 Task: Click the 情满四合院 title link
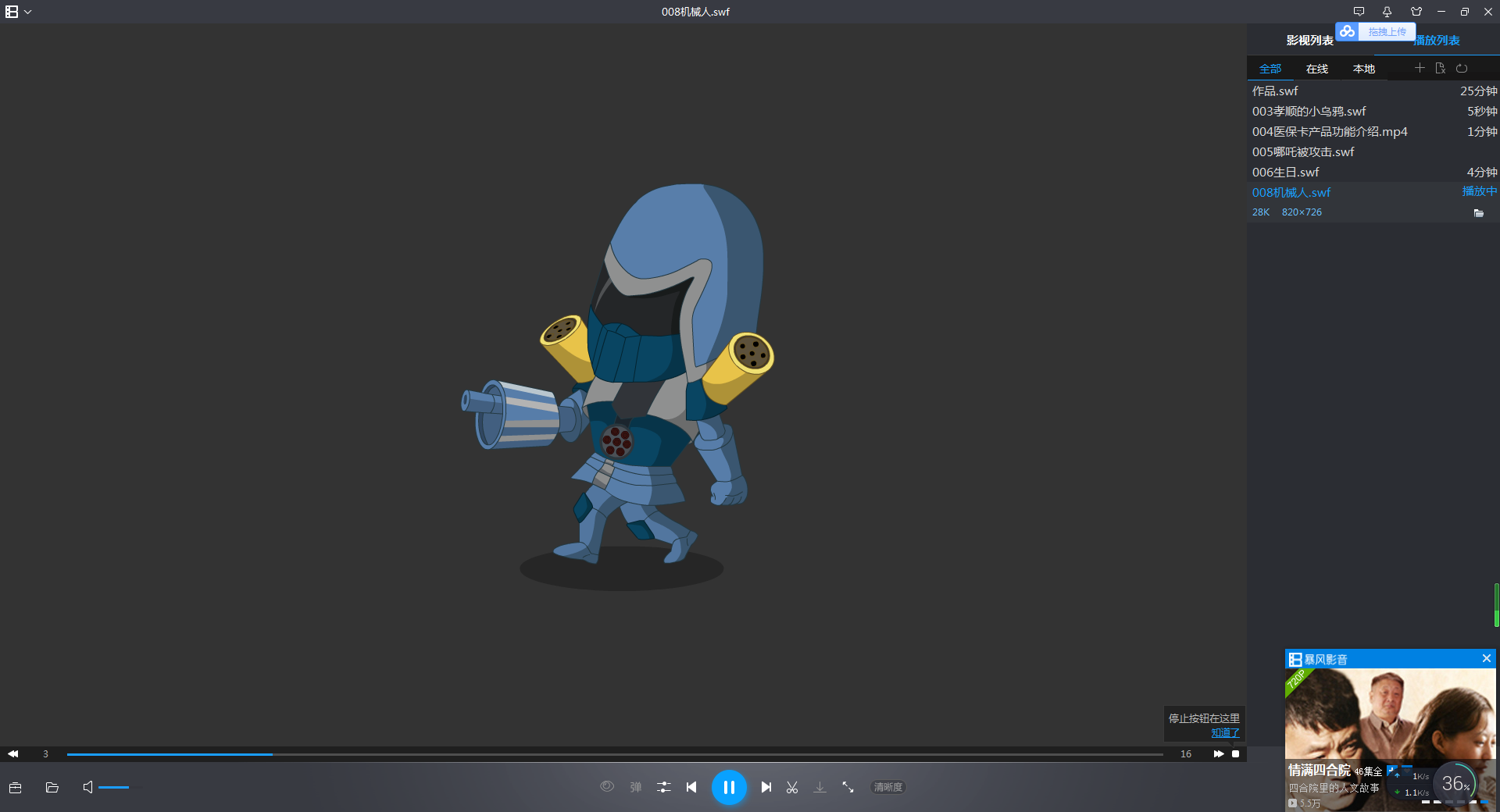pos(1320,771)
